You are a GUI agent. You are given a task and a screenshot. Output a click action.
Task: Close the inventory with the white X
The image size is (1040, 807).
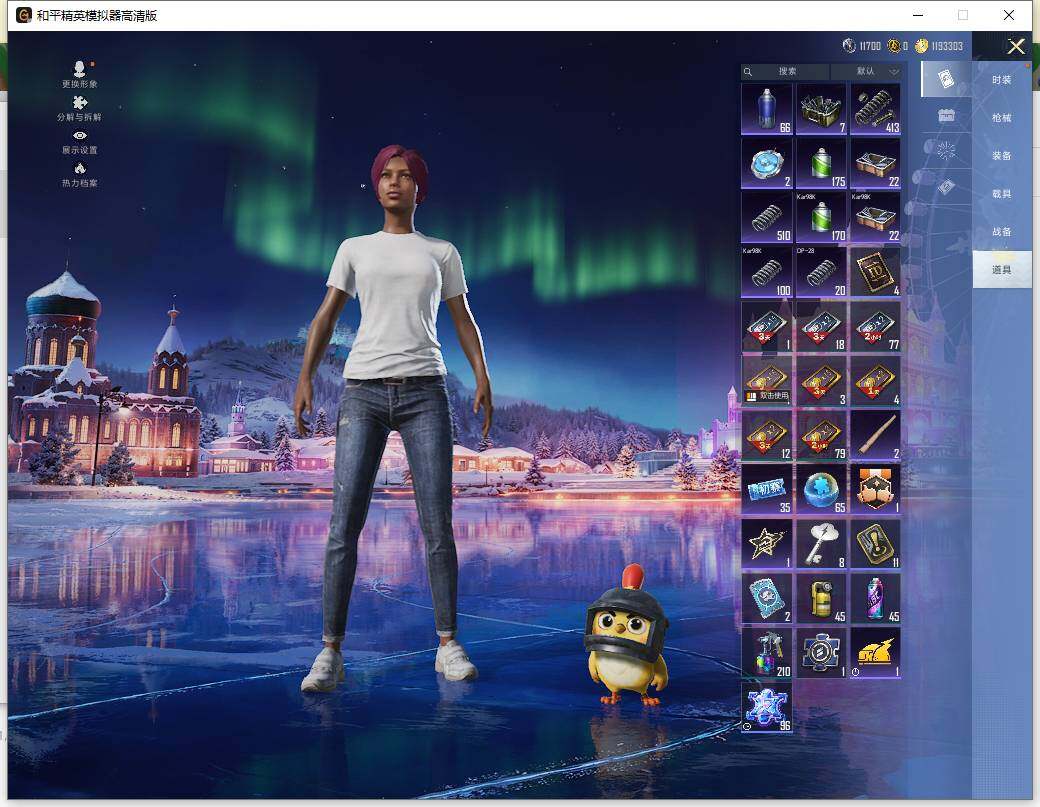(x=1016, y=46)
